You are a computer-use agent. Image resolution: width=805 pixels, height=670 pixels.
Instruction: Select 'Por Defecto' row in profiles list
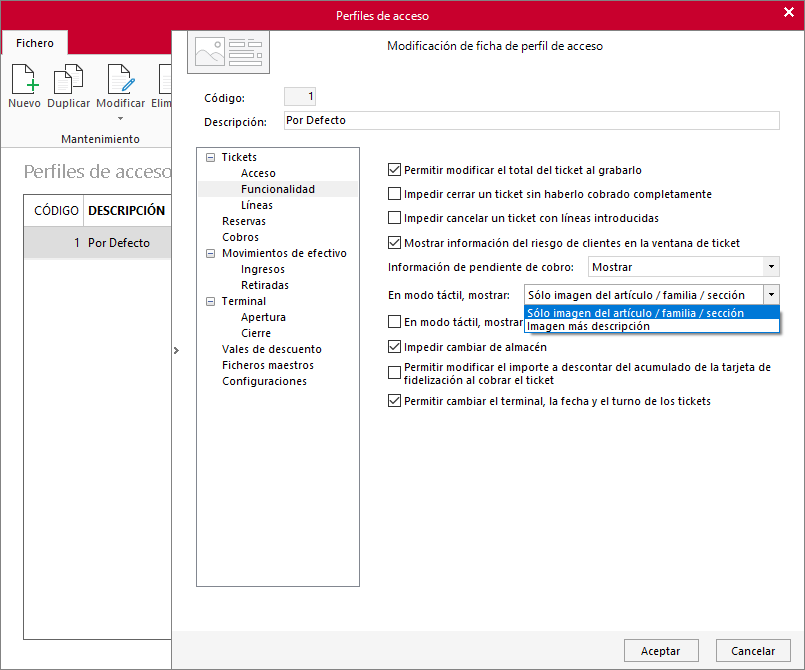[98, 242]
